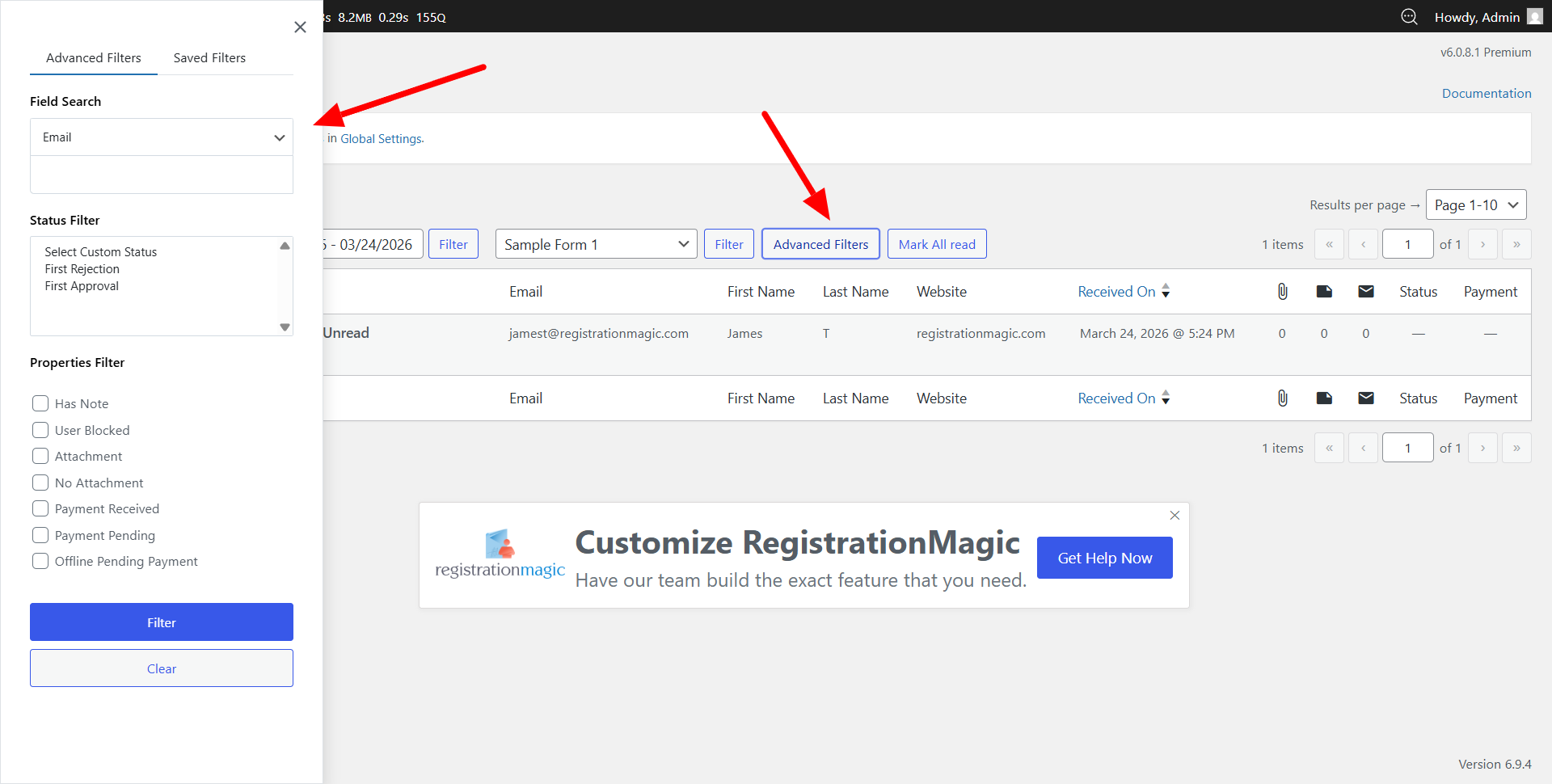Screen dimensions: 1552x784
Task: Switch to the Saved Filters tab
Action: click(209, 58)
